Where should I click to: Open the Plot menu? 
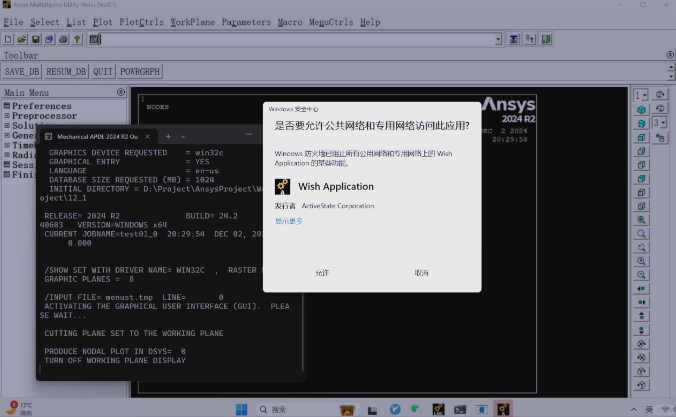(x=103, y=22)
